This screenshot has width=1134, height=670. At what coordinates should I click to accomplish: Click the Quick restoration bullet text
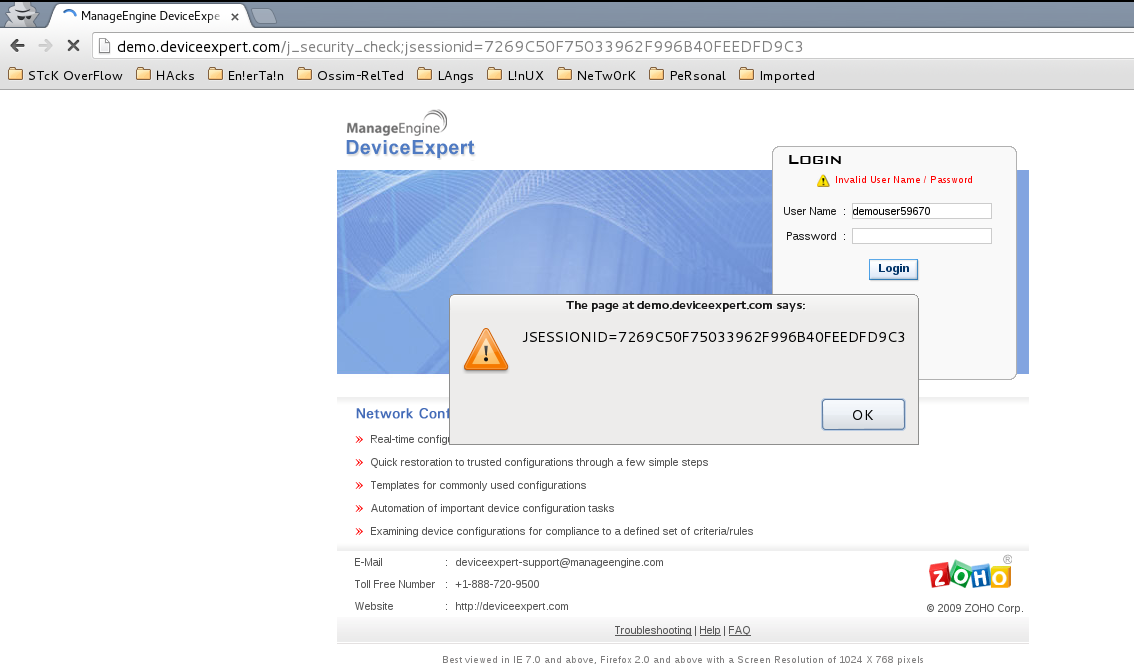[x=539, y=462]
